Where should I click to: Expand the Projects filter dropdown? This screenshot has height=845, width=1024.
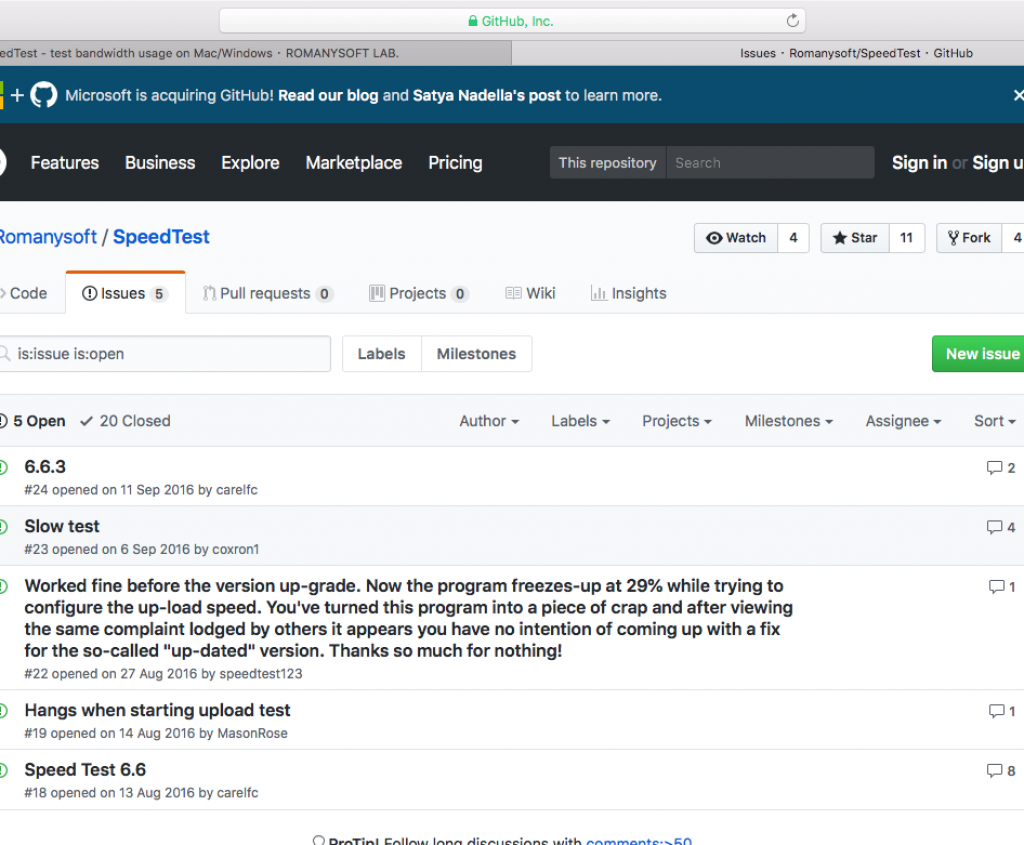(677, 421)
